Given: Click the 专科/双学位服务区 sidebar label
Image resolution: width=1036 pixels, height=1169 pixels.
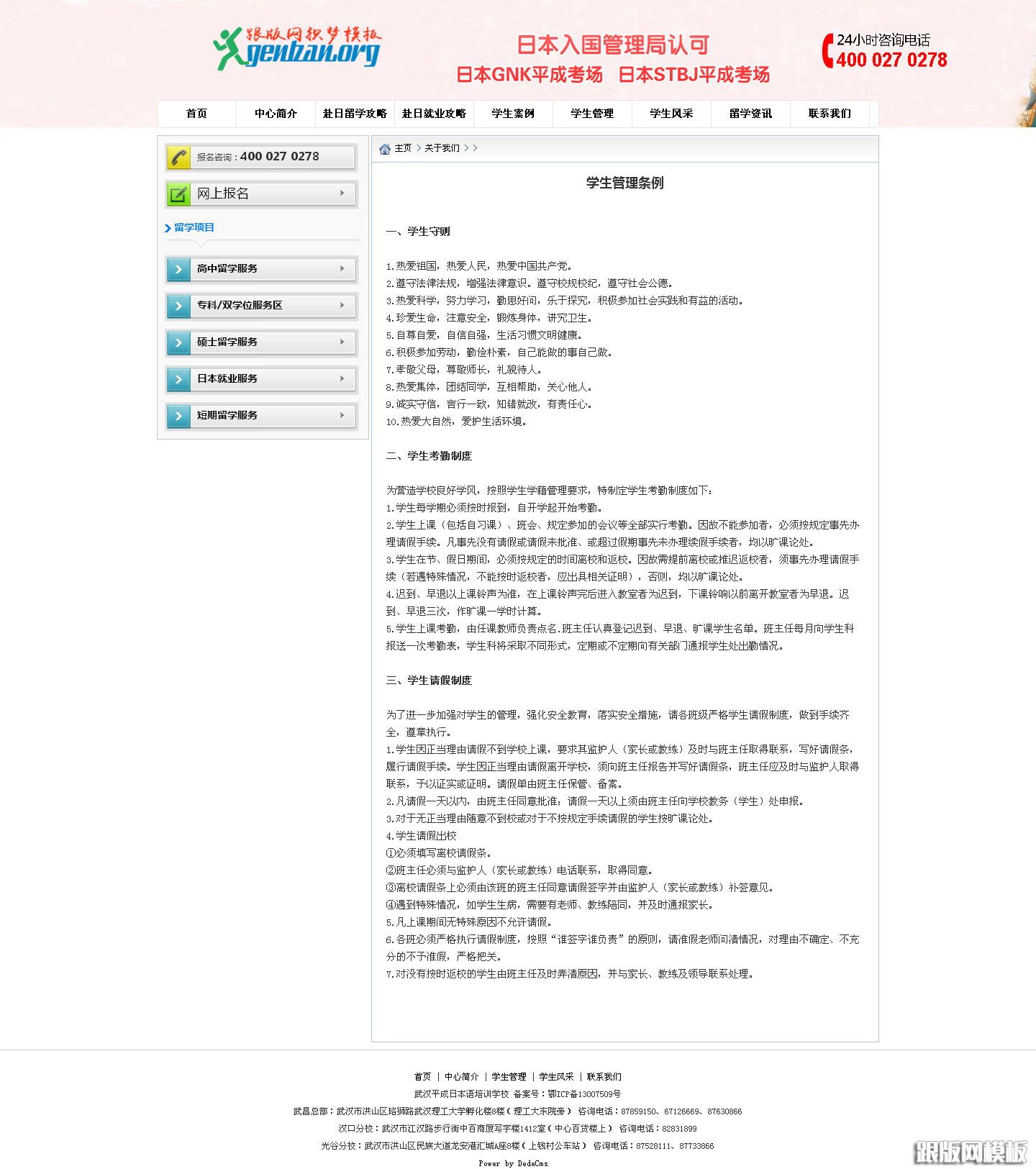Looking at the screenshot, I should [240, 305].
